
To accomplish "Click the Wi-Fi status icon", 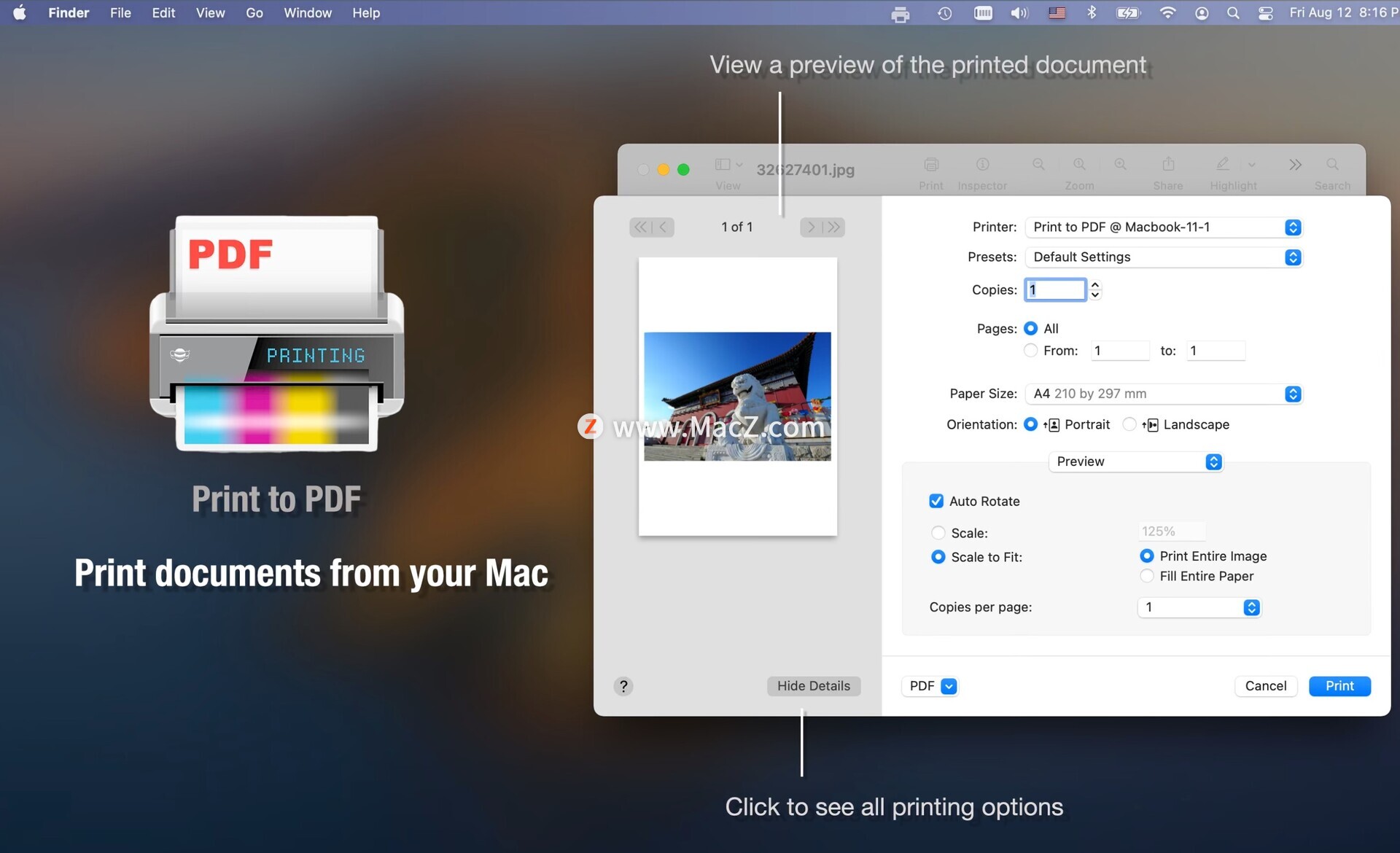I will pos(1167,13).
